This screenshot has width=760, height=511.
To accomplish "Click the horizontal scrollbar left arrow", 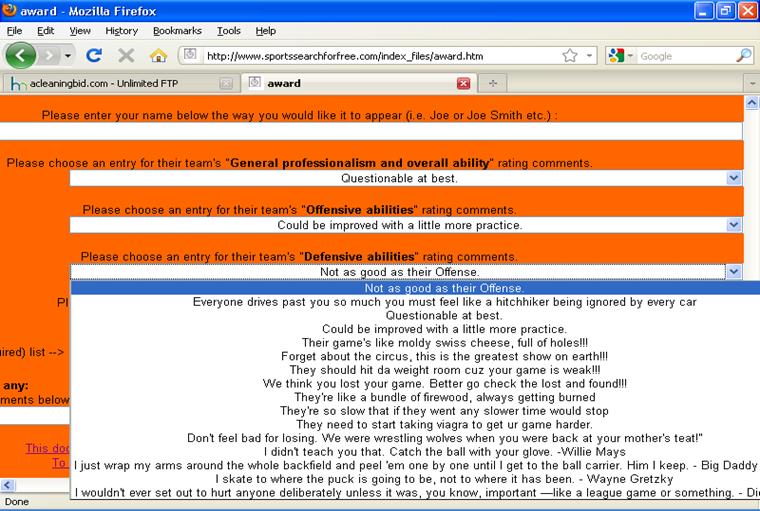I will coord(7,485).
